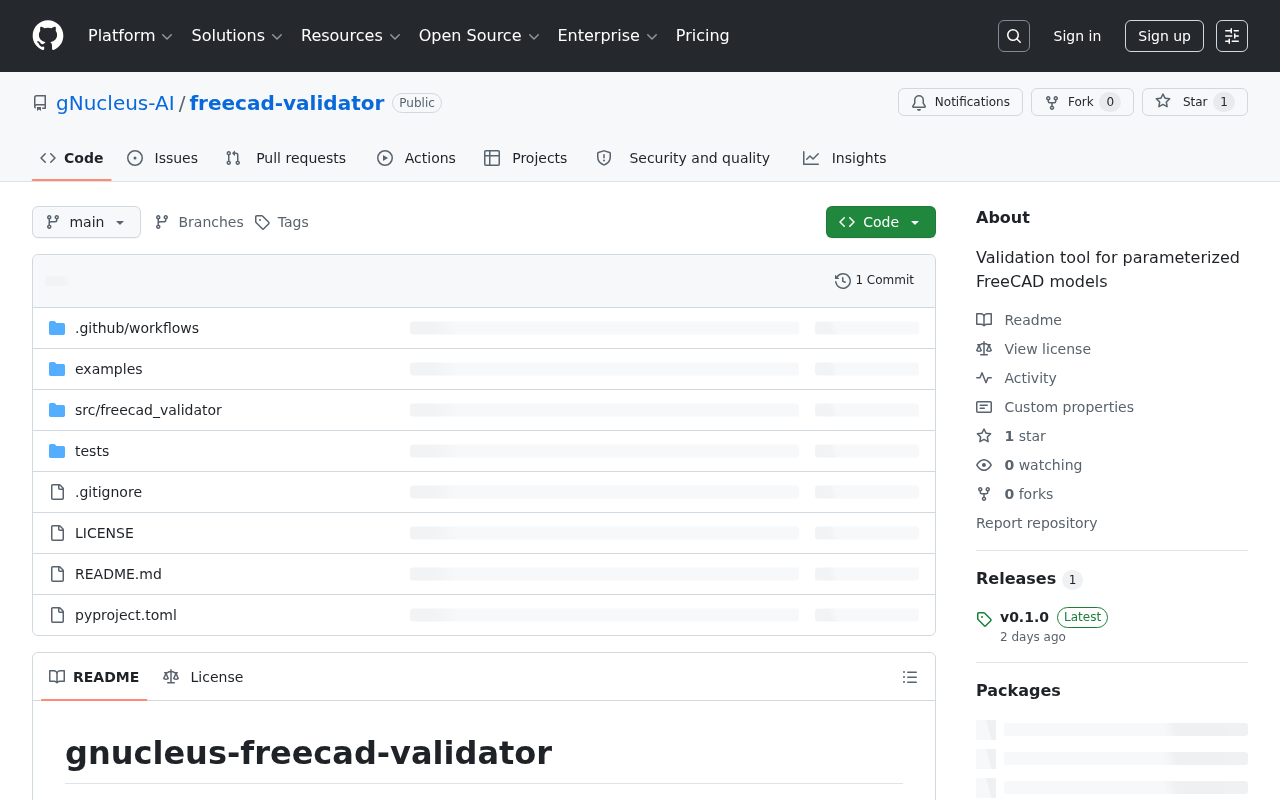The width and height of the screenshot is (1280, 800).
Task: Open the Pricing link
Action: [x=703, y=36]
